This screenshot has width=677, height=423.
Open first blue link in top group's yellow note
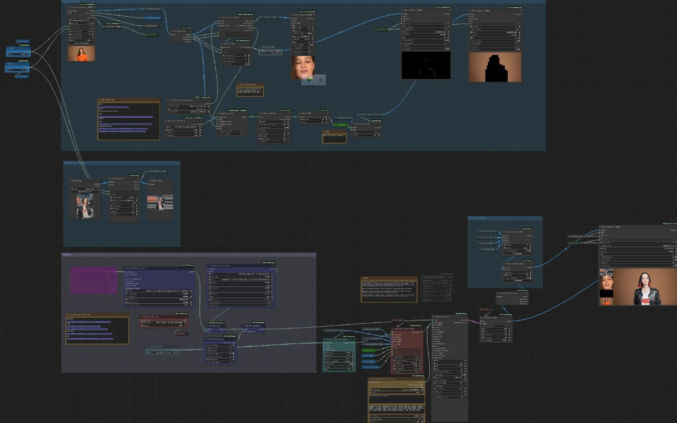[x=125, y=117]
